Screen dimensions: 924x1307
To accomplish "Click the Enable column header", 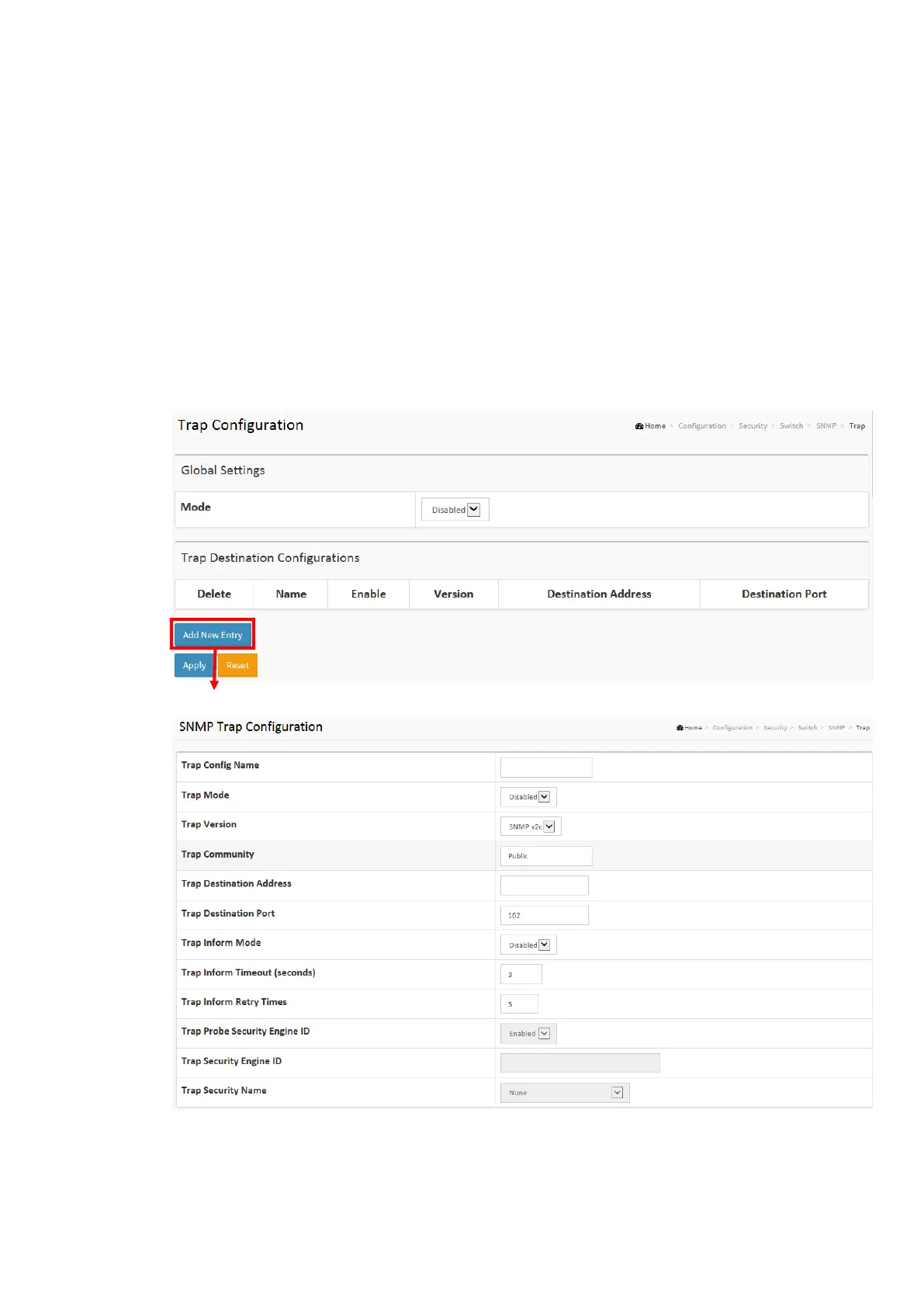I will (369, 594).
